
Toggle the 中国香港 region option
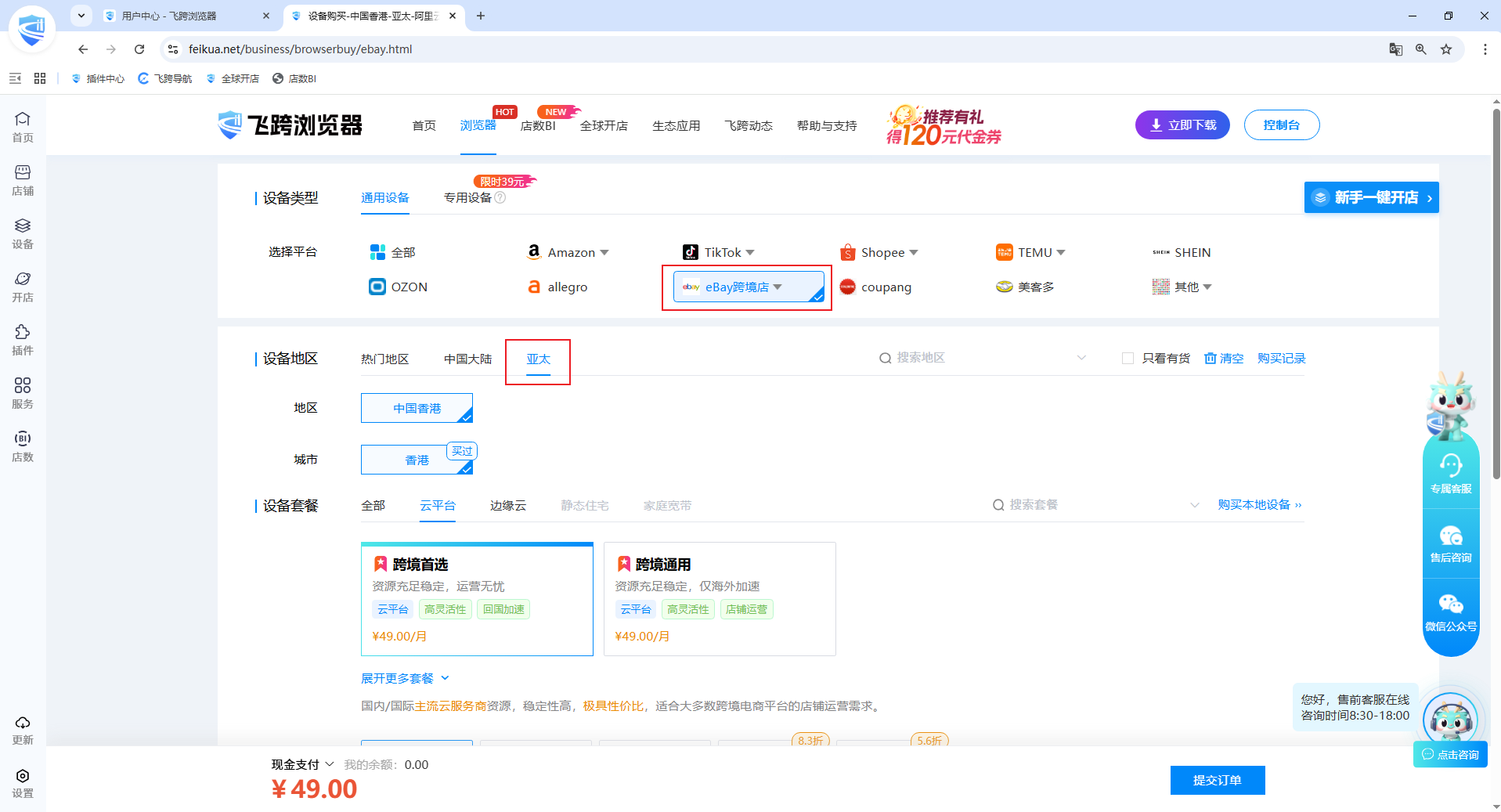[x=417, y=408]
